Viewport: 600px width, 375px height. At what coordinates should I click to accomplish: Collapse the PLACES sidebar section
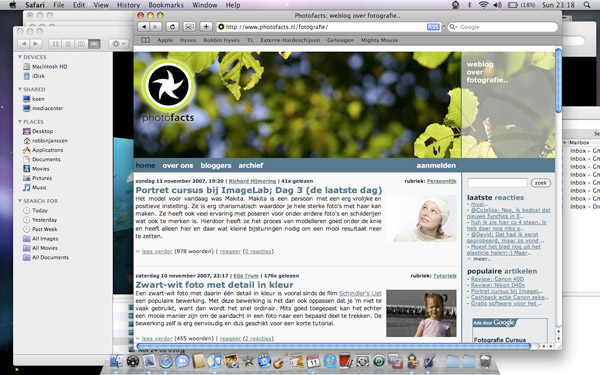(x=20, y=122)
